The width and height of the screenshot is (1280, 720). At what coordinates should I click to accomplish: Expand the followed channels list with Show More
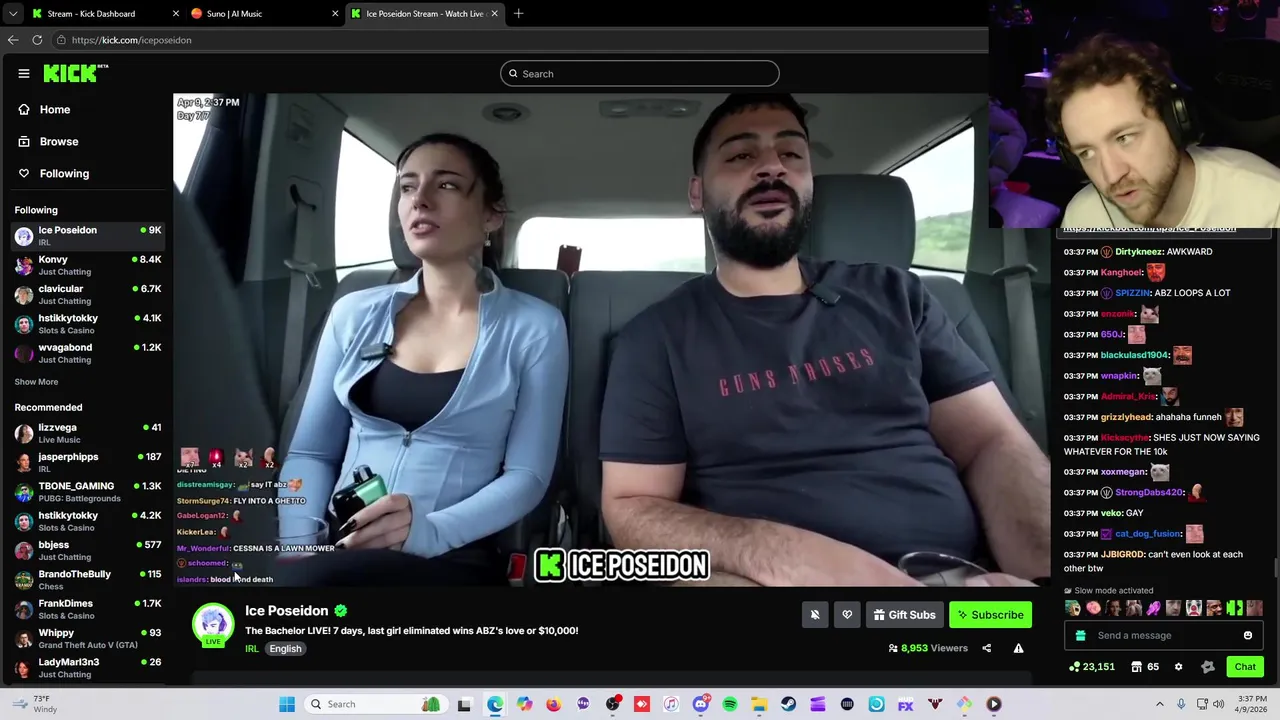point(36,382)
